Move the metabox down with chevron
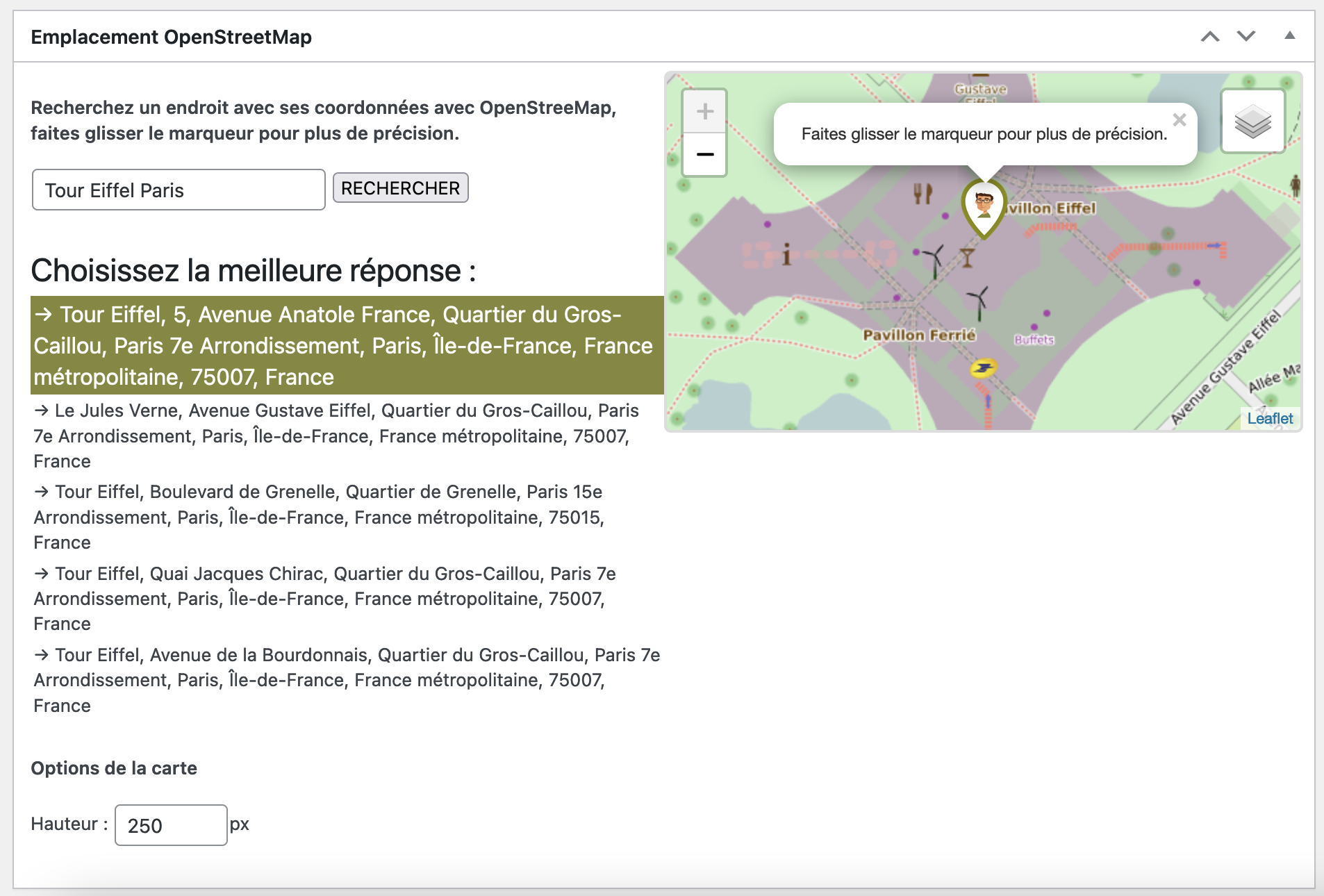Screen dimensions: 1324x896 click(1246, 37)
